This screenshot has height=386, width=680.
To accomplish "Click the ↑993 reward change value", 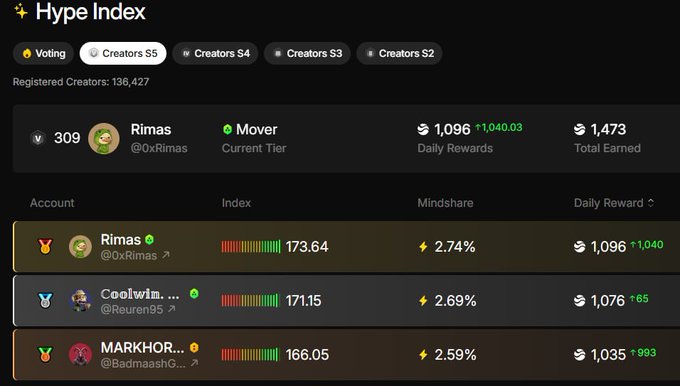I will [643, 353].
